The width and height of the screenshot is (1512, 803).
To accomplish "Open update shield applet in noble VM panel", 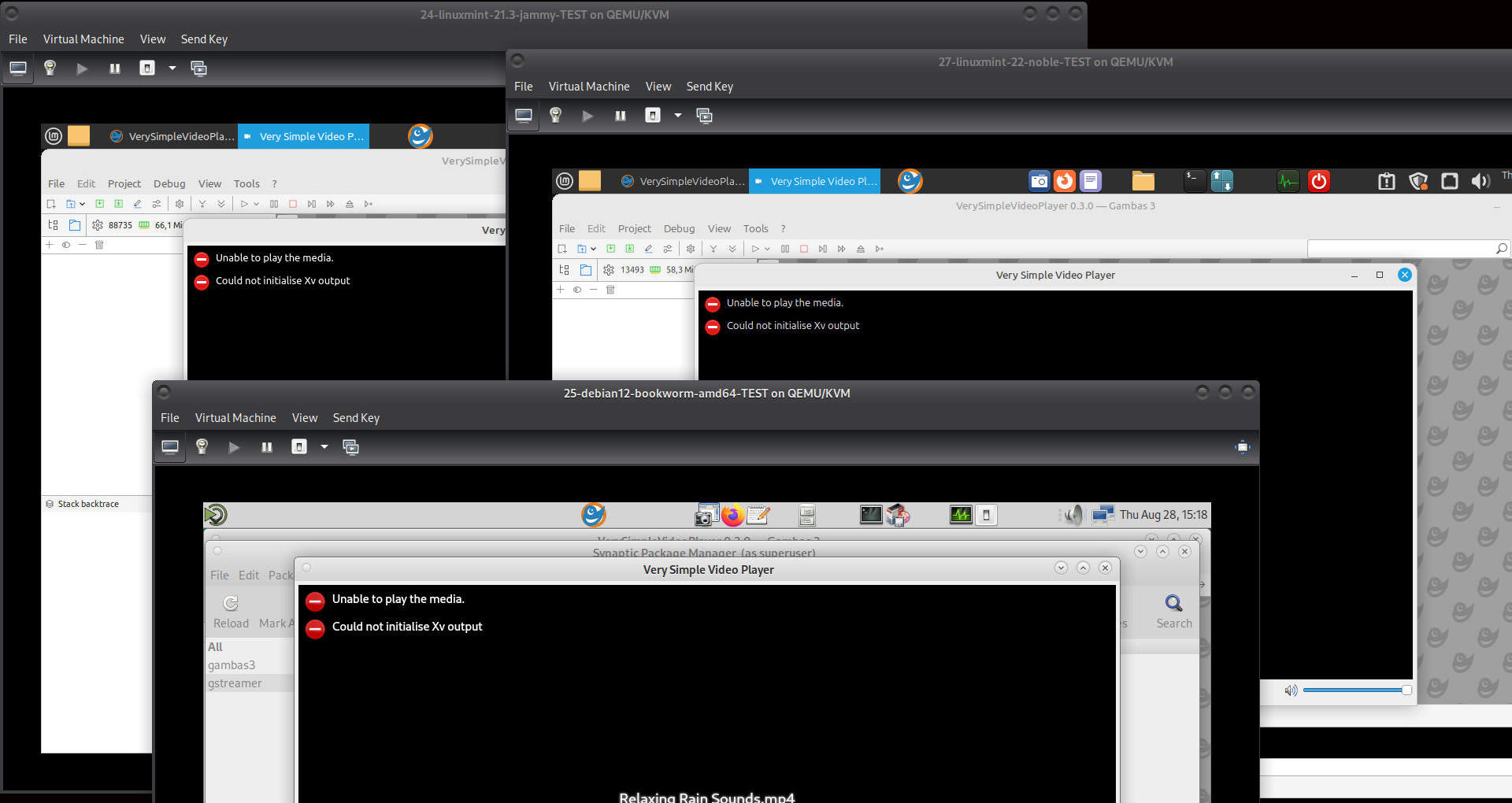I will coord(1418,181).
